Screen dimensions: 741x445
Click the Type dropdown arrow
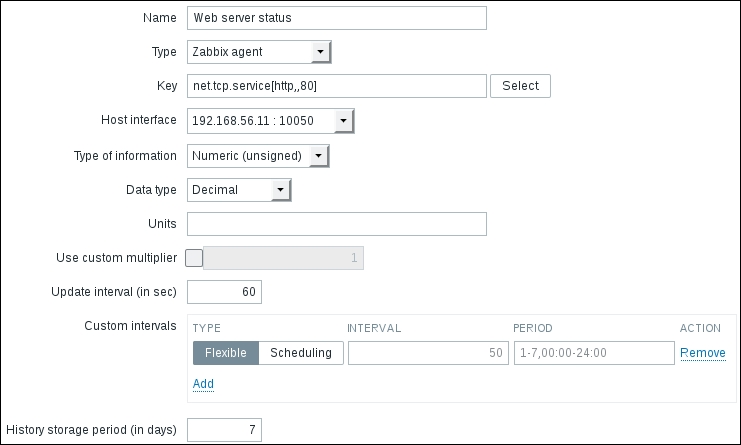tap(320, 52)
